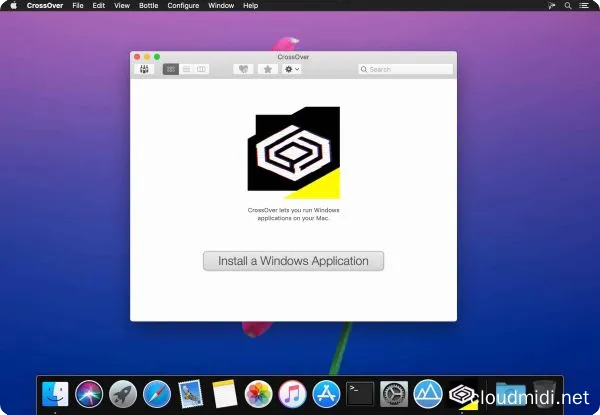The height and width of the screenshot is (415, 600).
Task: Open Launchpad rocket icon in Dock
Action: tap(123, 394)
